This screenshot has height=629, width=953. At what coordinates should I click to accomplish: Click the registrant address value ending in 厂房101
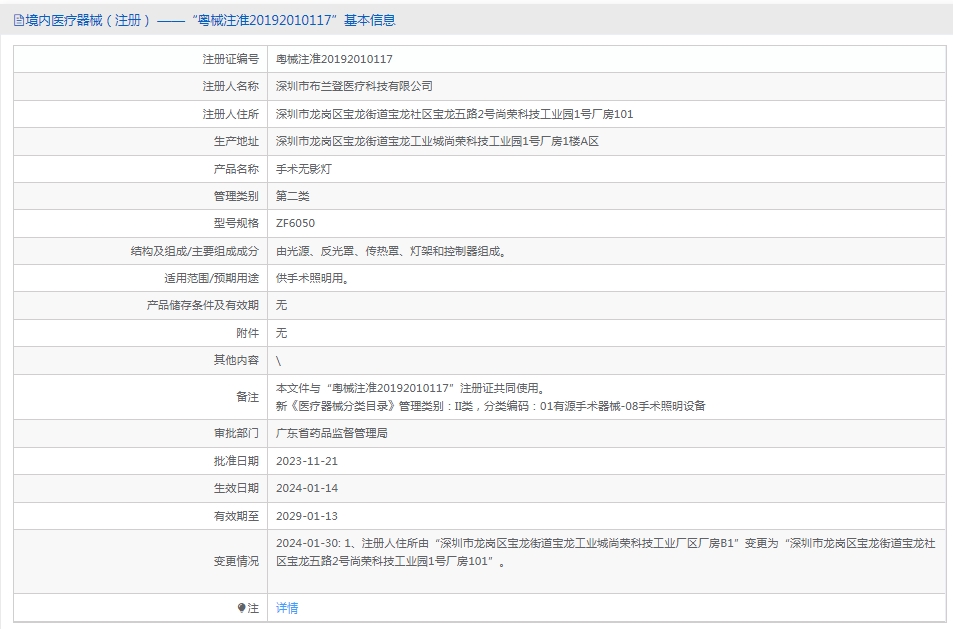pyautogui.click(x=455, y=114)
